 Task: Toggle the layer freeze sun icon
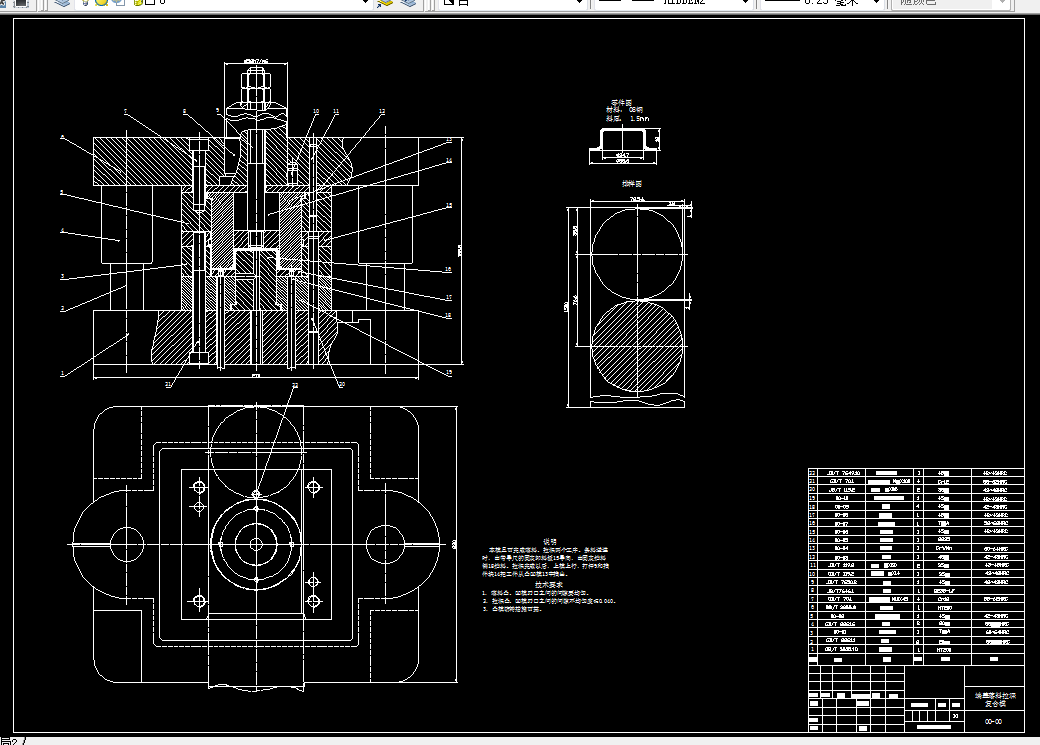coord(101,3)
